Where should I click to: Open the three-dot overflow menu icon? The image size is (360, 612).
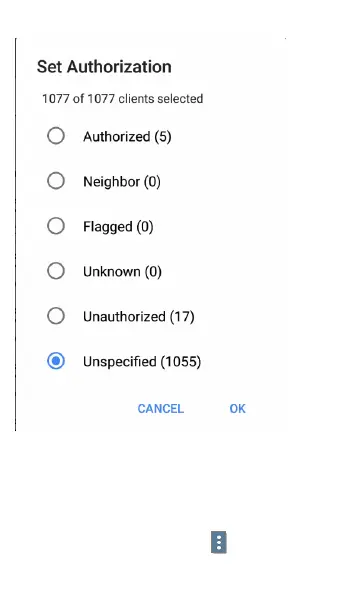click(219, 542)
